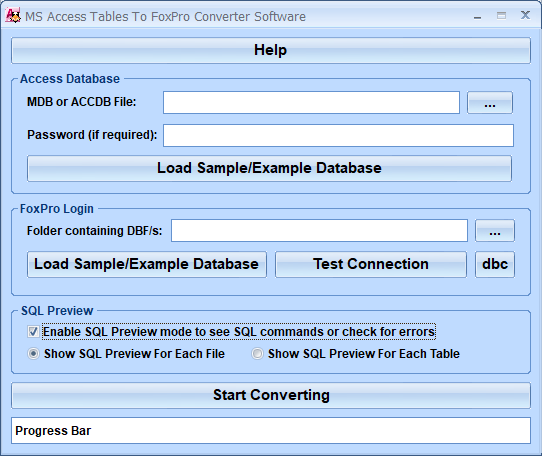This screenshot has height=456, width=542.
Task: Click the Folder containing DBF/s field
Action: [x=319, y=231]
